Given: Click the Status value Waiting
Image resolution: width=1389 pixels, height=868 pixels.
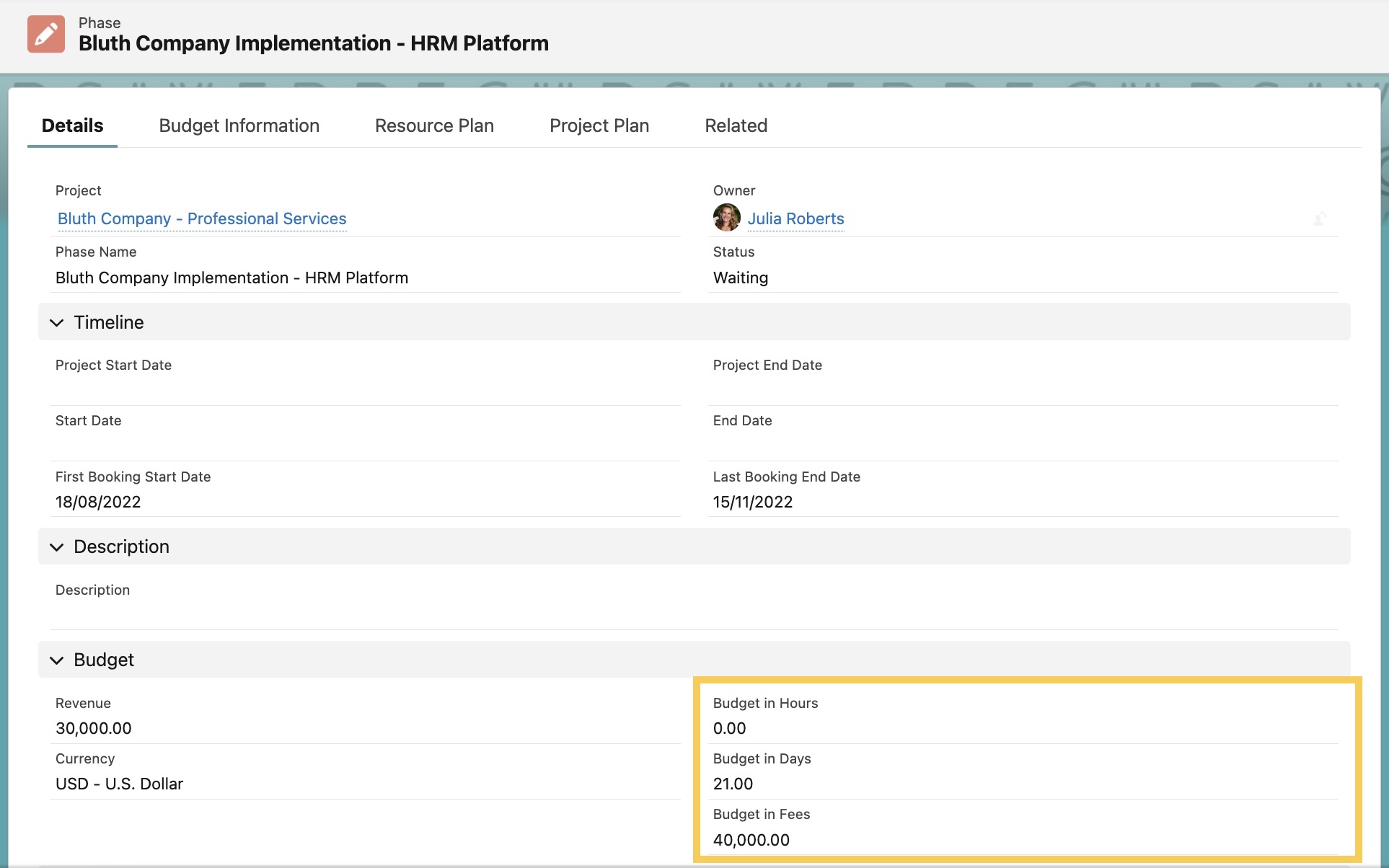Looking at the screenshot, I should click(x=740, y=278).
